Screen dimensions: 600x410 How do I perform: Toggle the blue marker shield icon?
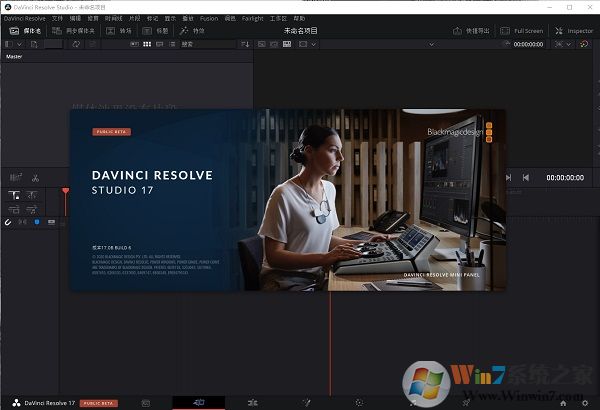tap(37, 222)
